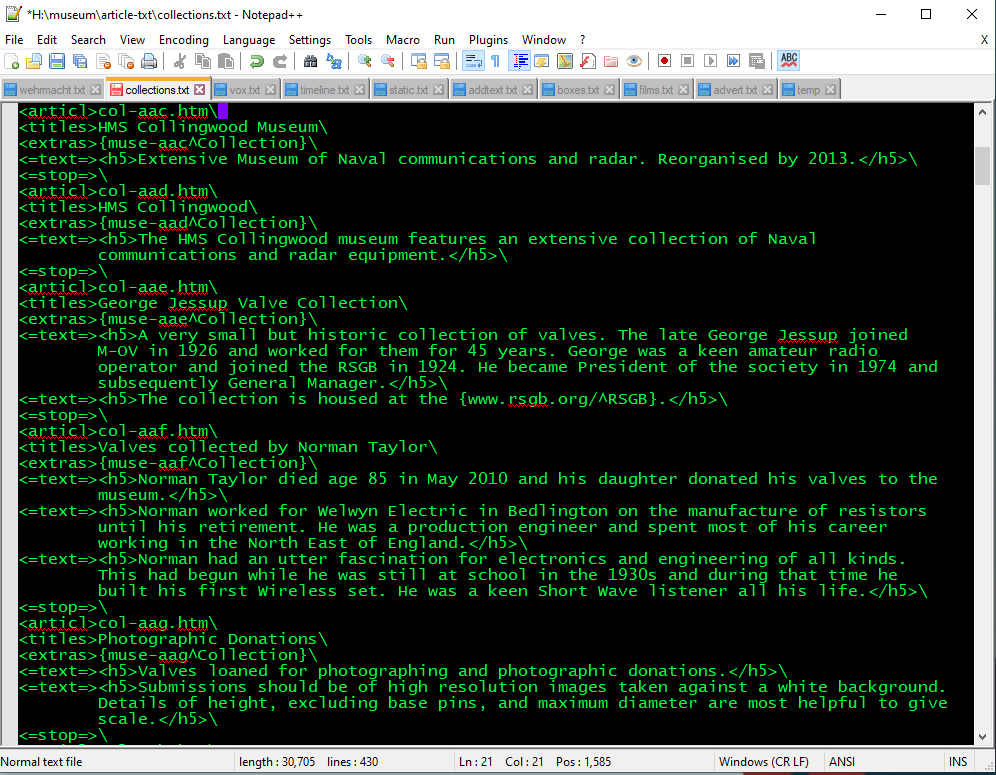Open the Edit menu
Image resolution: width=996 pixels, height=775 pixels.
tap(46, 39)
